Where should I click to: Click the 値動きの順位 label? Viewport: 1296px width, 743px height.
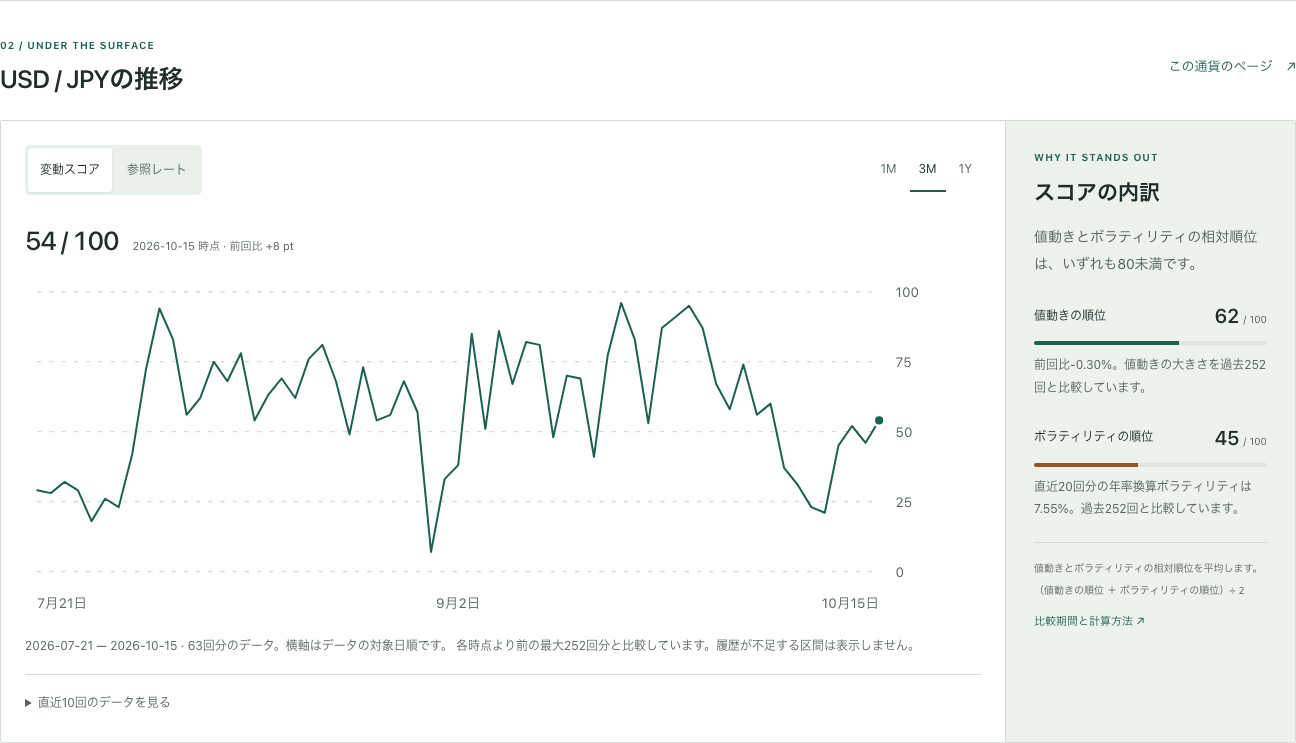click(1070, 315)
